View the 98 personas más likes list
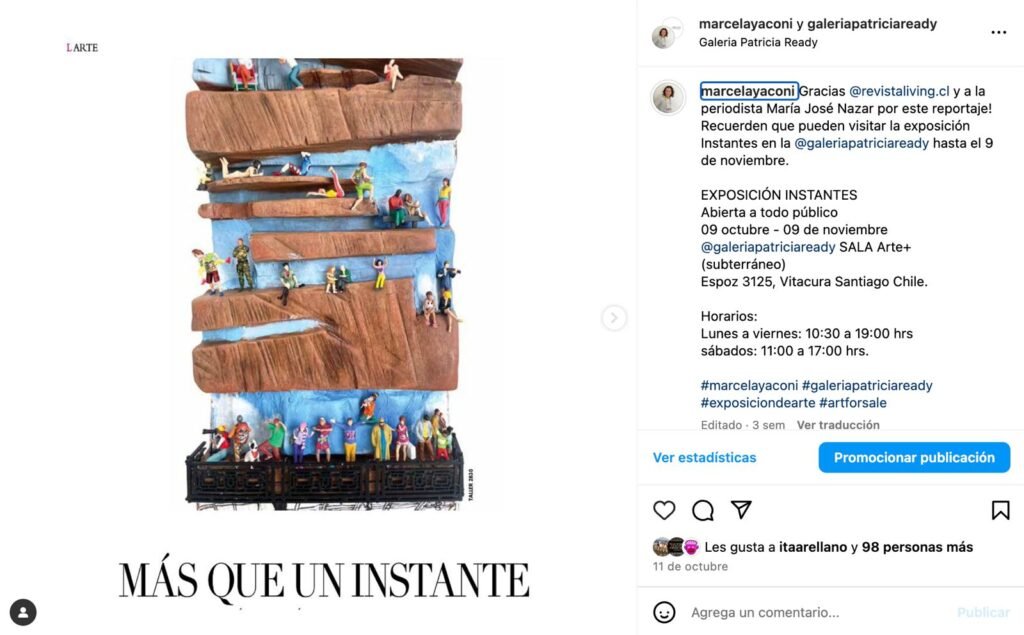Image resolution: width=1024 pixels, height=635 pixels. [x=918, y=547]
